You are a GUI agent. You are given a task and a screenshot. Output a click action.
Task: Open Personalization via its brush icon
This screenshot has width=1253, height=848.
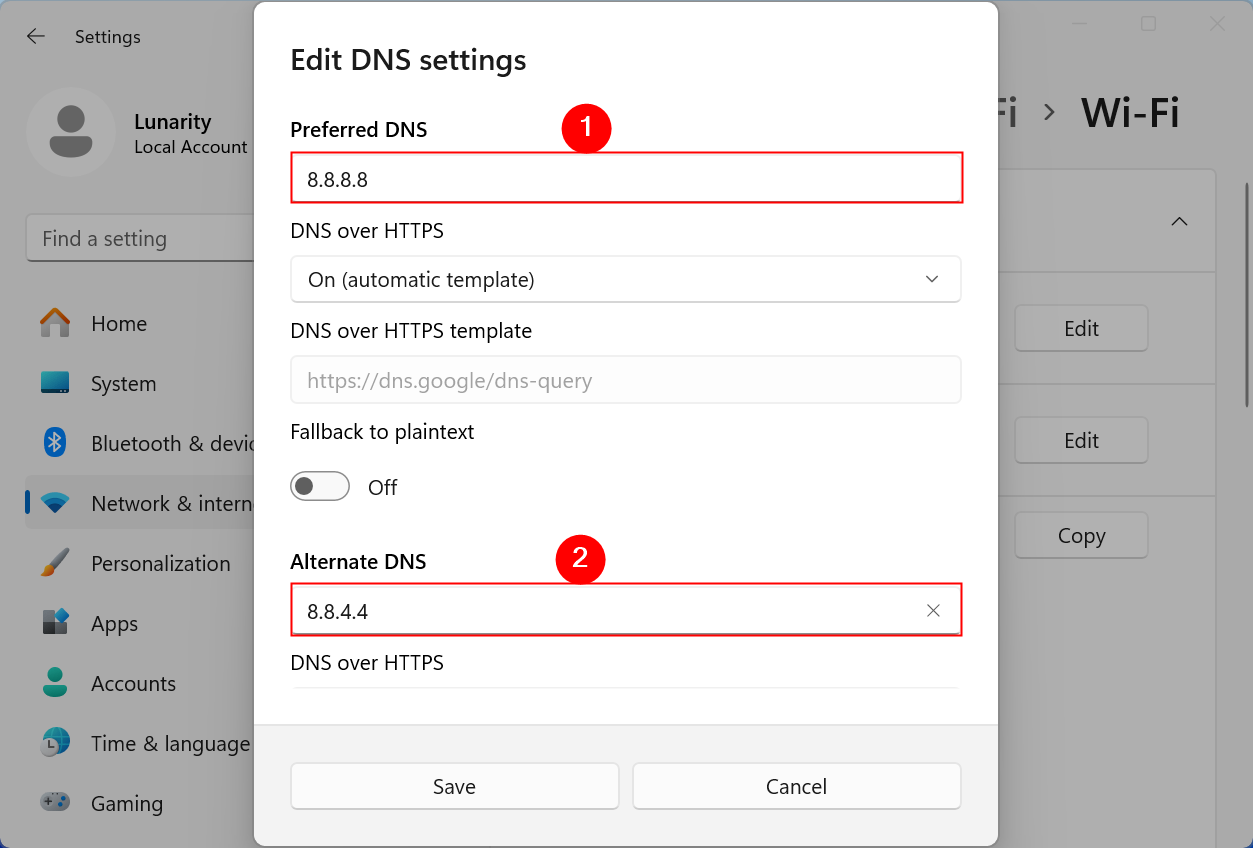(x=55, y=563)
